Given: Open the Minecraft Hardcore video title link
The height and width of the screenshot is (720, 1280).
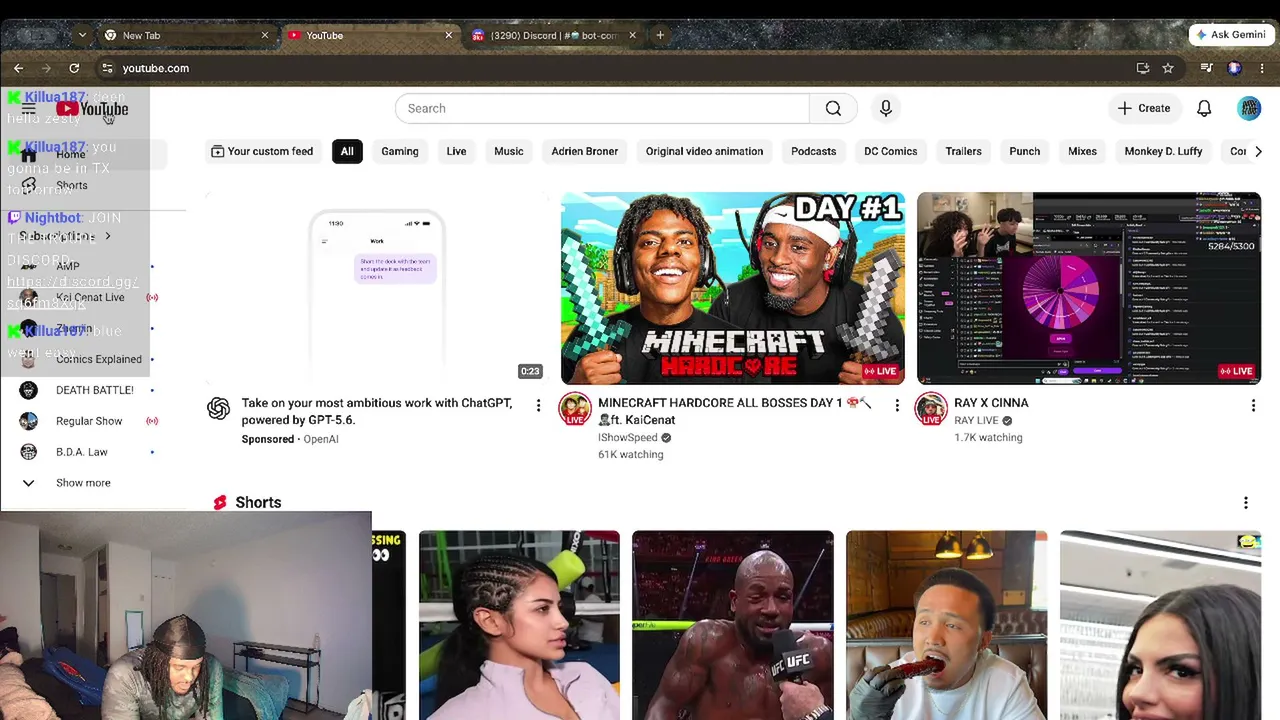Looking at the screenshot, I should 736,411.
